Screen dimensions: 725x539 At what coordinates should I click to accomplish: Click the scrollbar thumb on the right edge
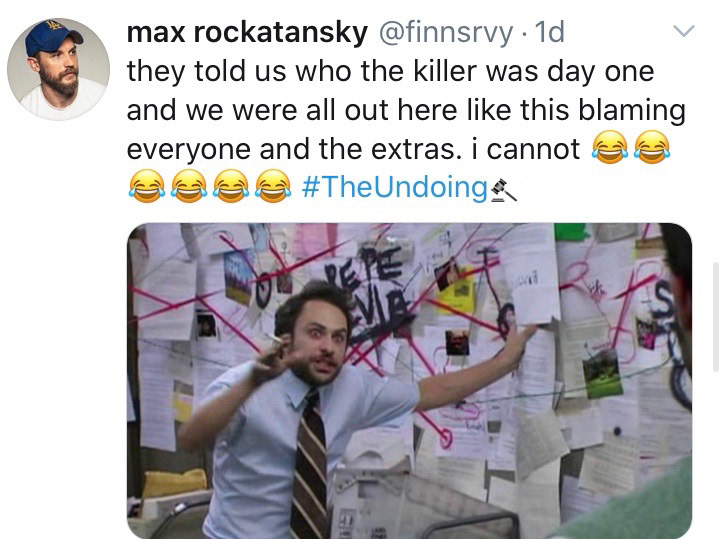tap(716, 317)
